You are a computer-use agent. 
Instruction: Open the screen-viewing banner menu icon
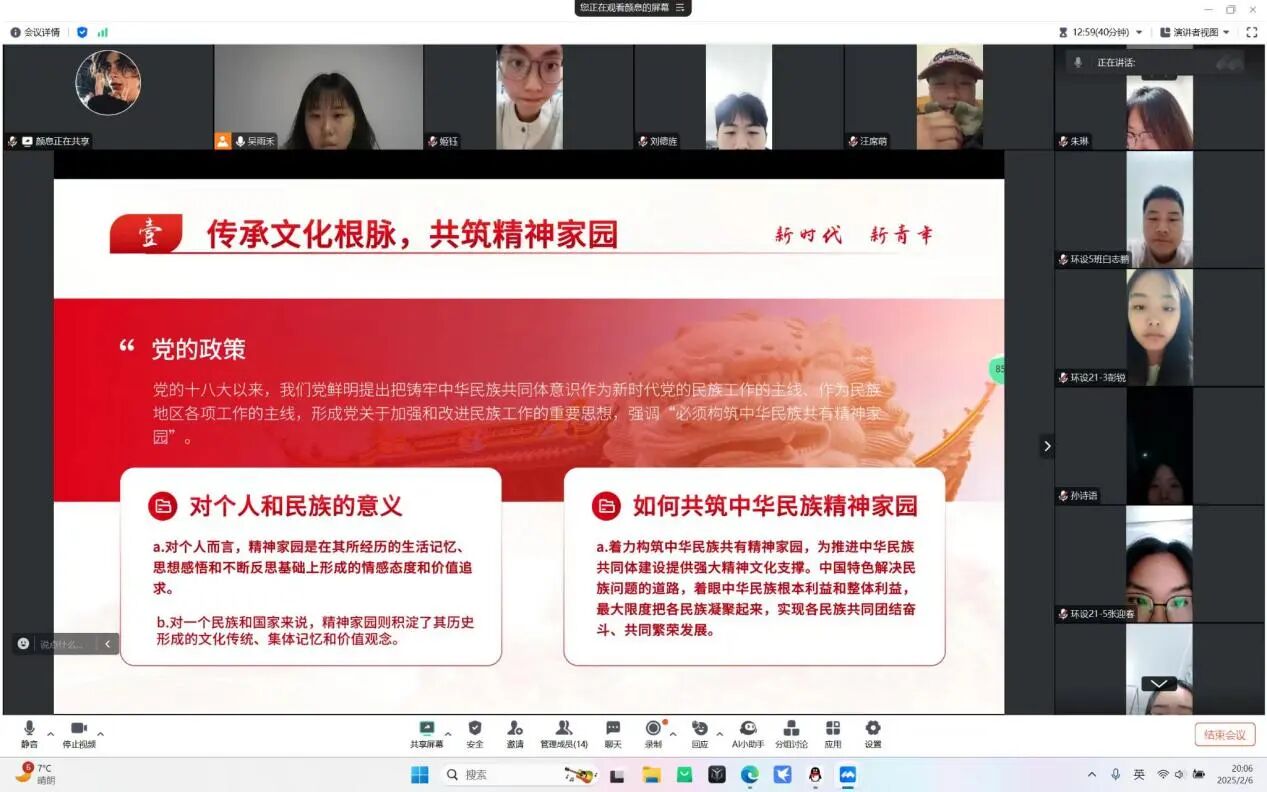pos(680,7)
